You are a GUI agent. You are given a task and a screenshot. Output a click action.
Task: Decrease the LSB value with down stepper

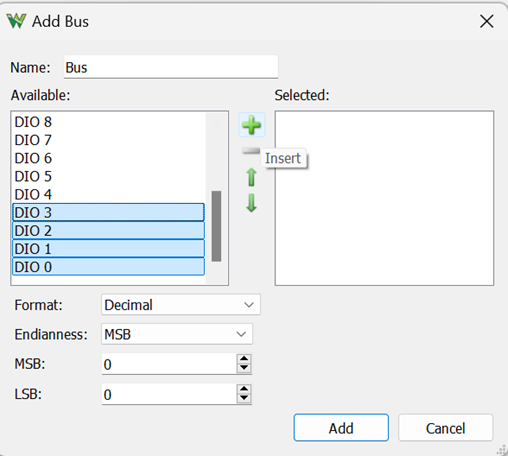click(x=244, y=398)
